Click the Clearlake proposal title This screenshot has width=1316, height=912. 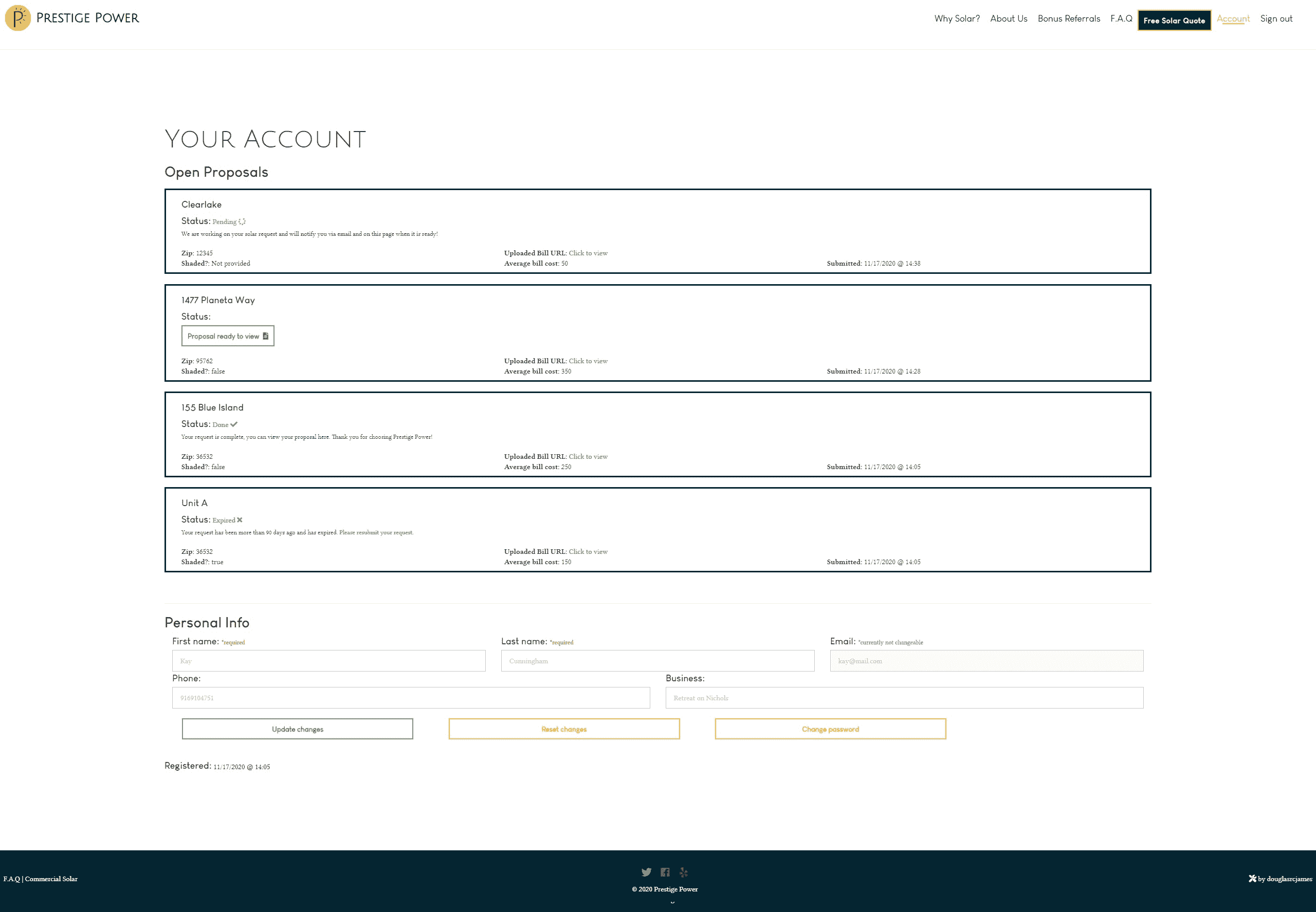201,204
